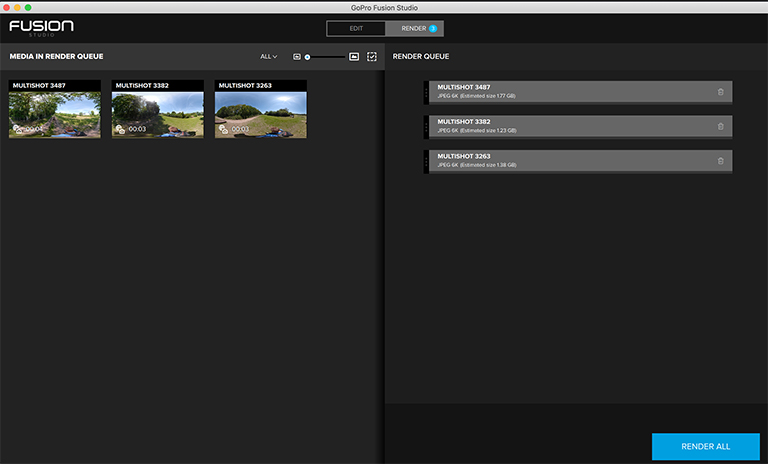Click the Fusion Studio logo
This screenshot has width=768, height=464.
pyautogui.click(x=41, y=27)
